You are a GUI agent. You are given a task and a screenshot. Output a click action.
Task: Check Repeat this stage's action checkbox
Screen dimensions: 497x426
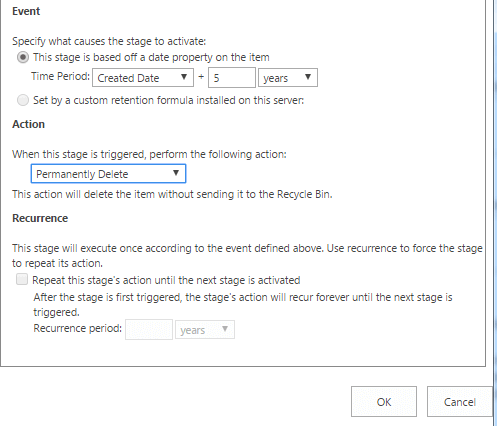click(22, 279)
